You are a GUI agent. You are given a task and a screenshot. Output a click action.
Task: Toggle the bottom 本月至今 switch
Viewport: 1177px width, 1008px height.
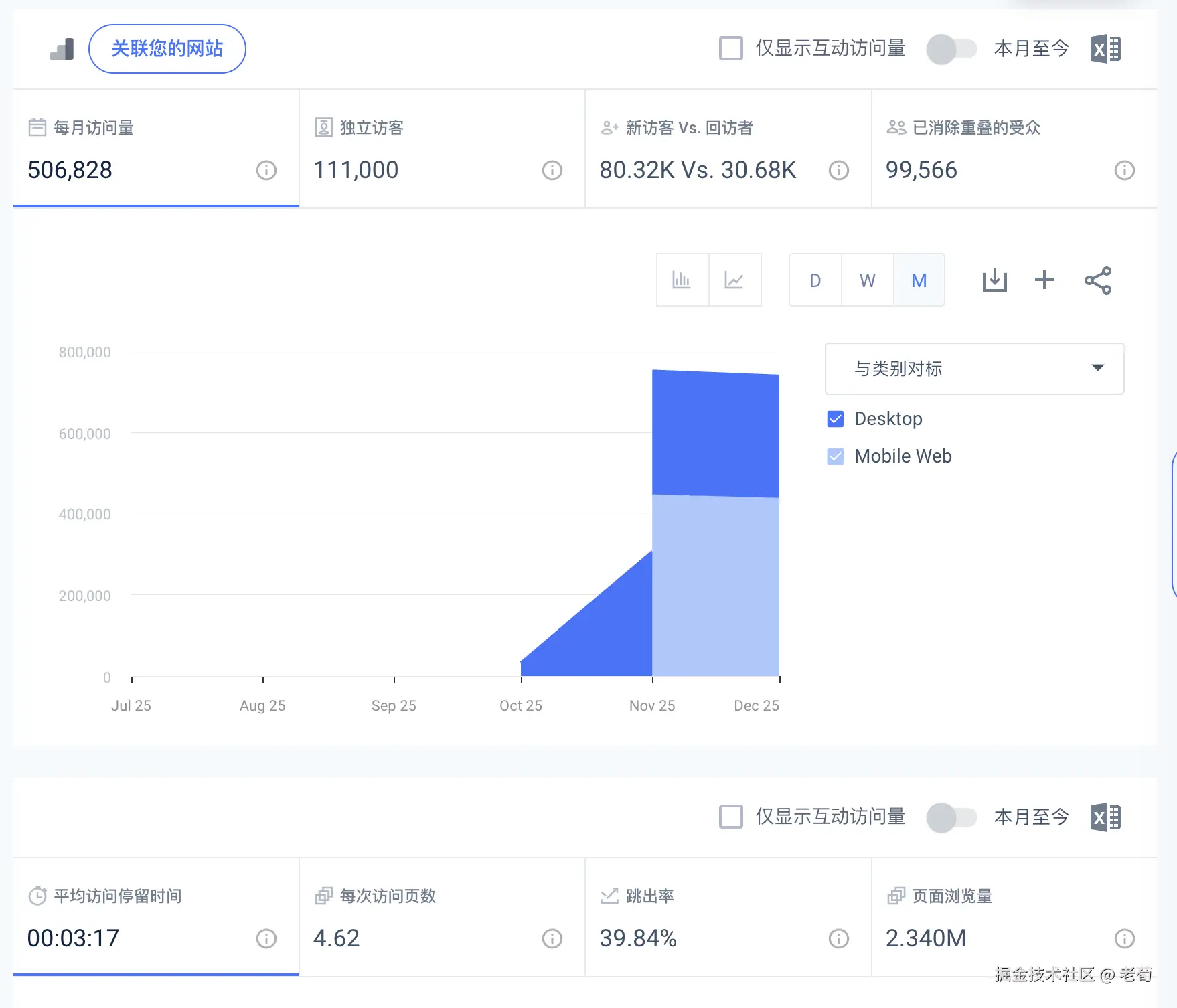point(951,817)
